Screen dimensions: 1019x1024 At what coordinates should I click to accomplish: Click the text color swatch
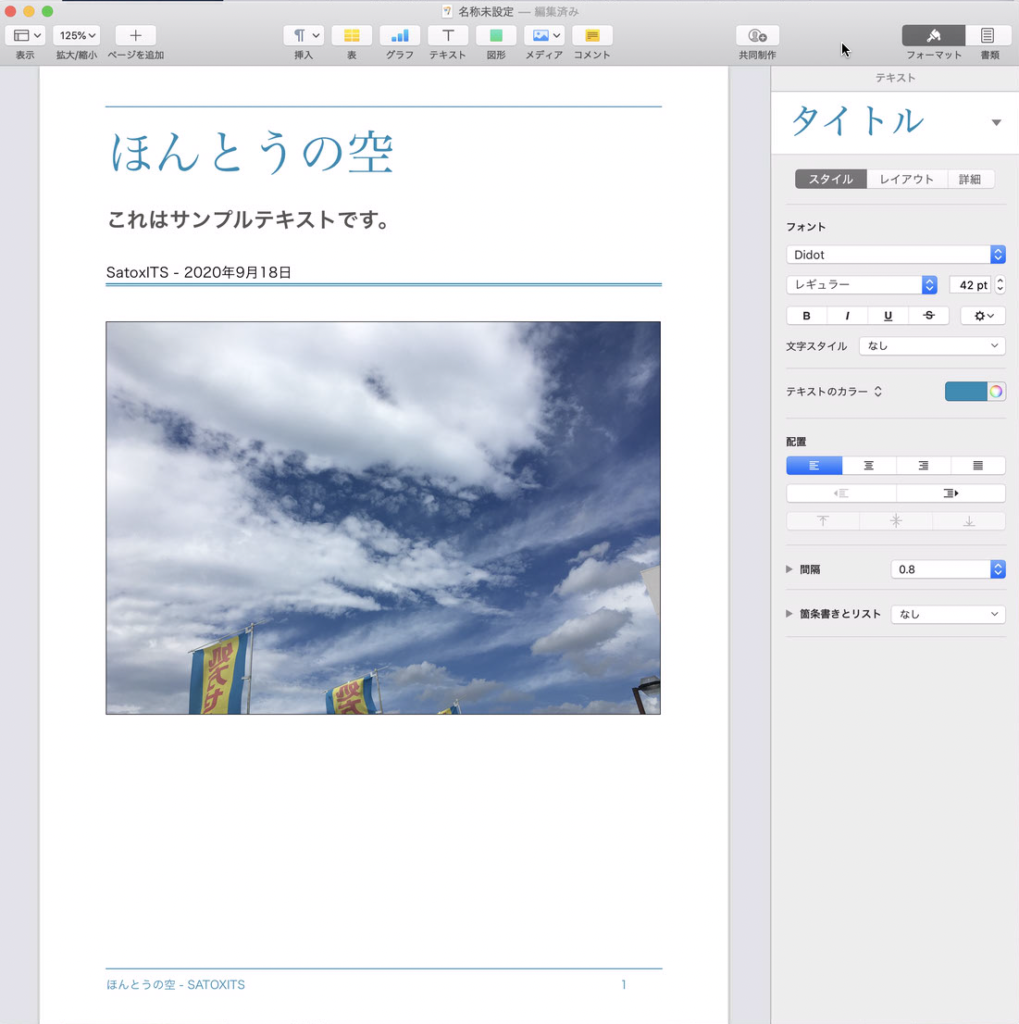pos(966,391)
